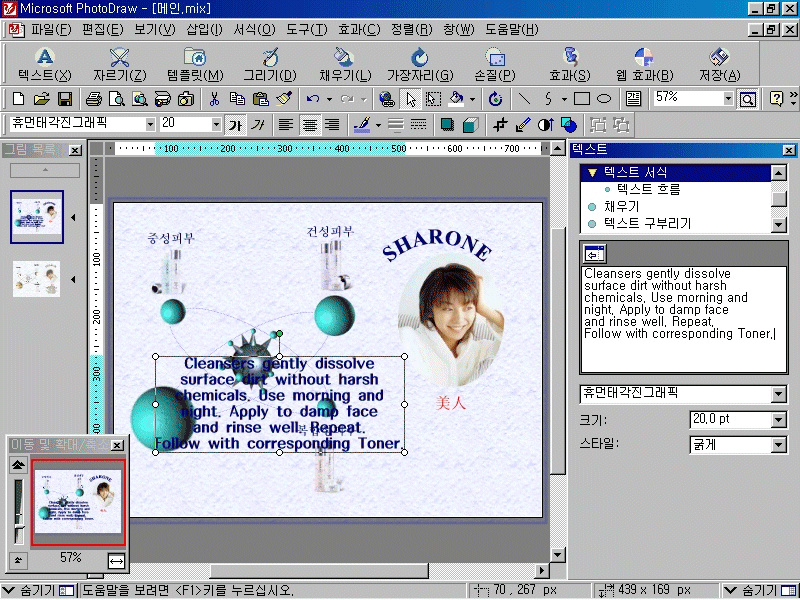Cut the selection with the scissors icon
Viewport: 800px width, 600px height.
[214, 98]
